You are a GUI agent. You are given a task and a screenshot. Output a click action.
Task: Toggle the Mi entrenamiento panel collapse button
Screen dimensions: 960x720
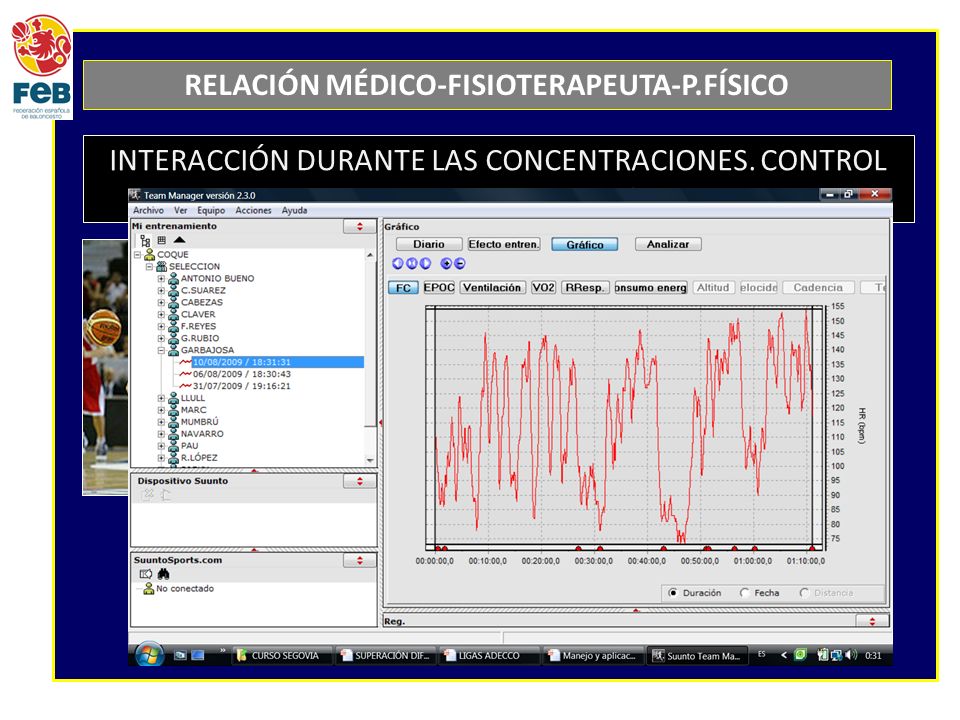coord(360,227)
